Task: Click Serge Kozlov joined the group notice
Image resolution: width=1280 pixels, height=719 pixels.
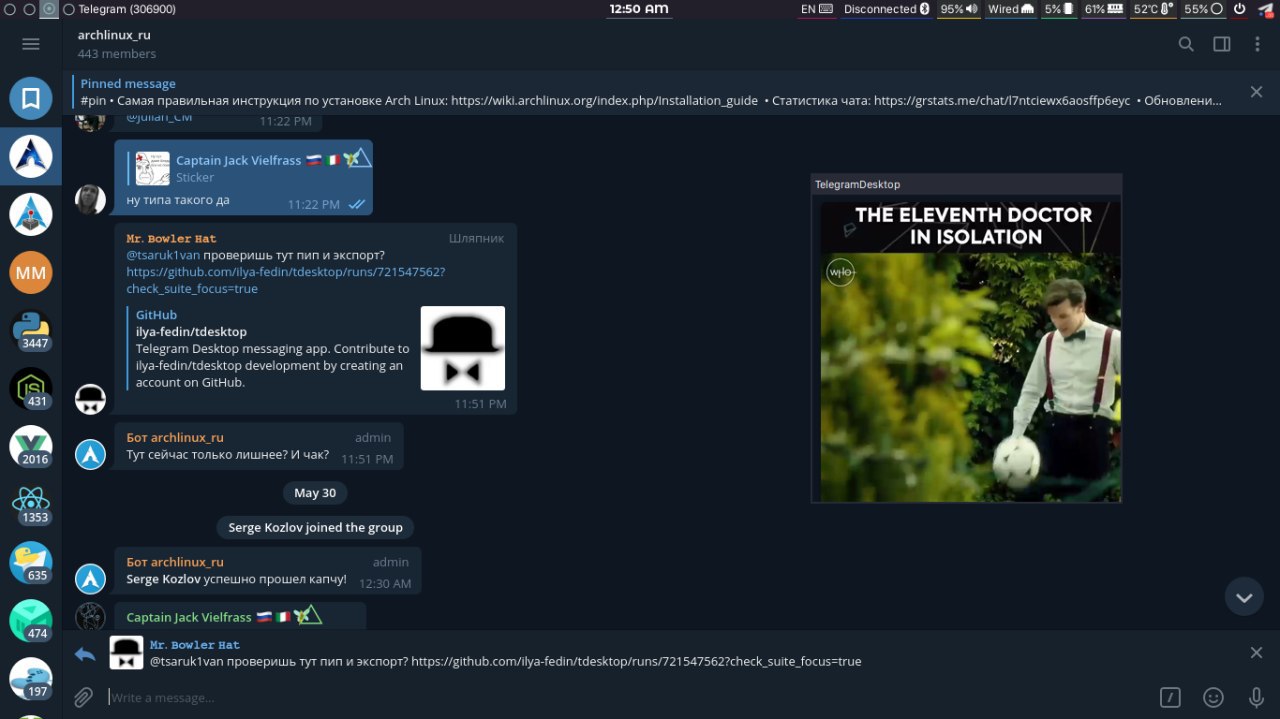Action: coord(315,527)
